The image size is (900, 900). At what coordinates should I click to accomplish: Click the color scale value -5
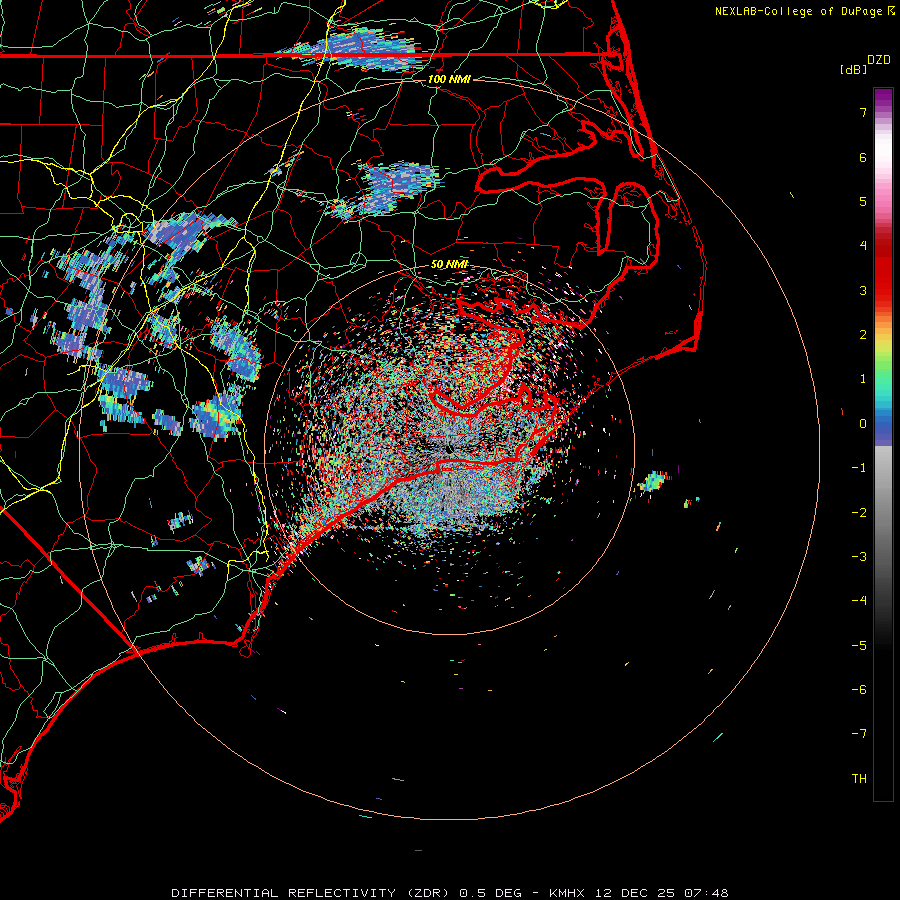(x=859, y=646)
